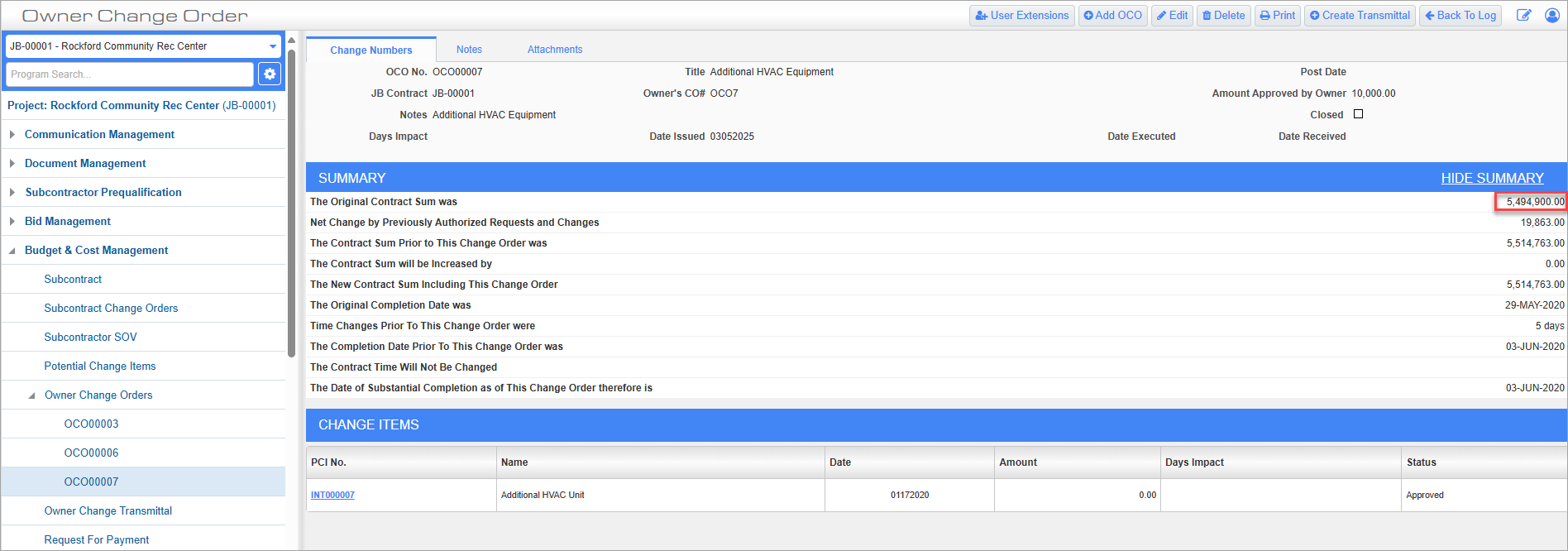
Task: Open Subcontract in the sidebar
Action: pyautogui.click(x=73, y=279)
